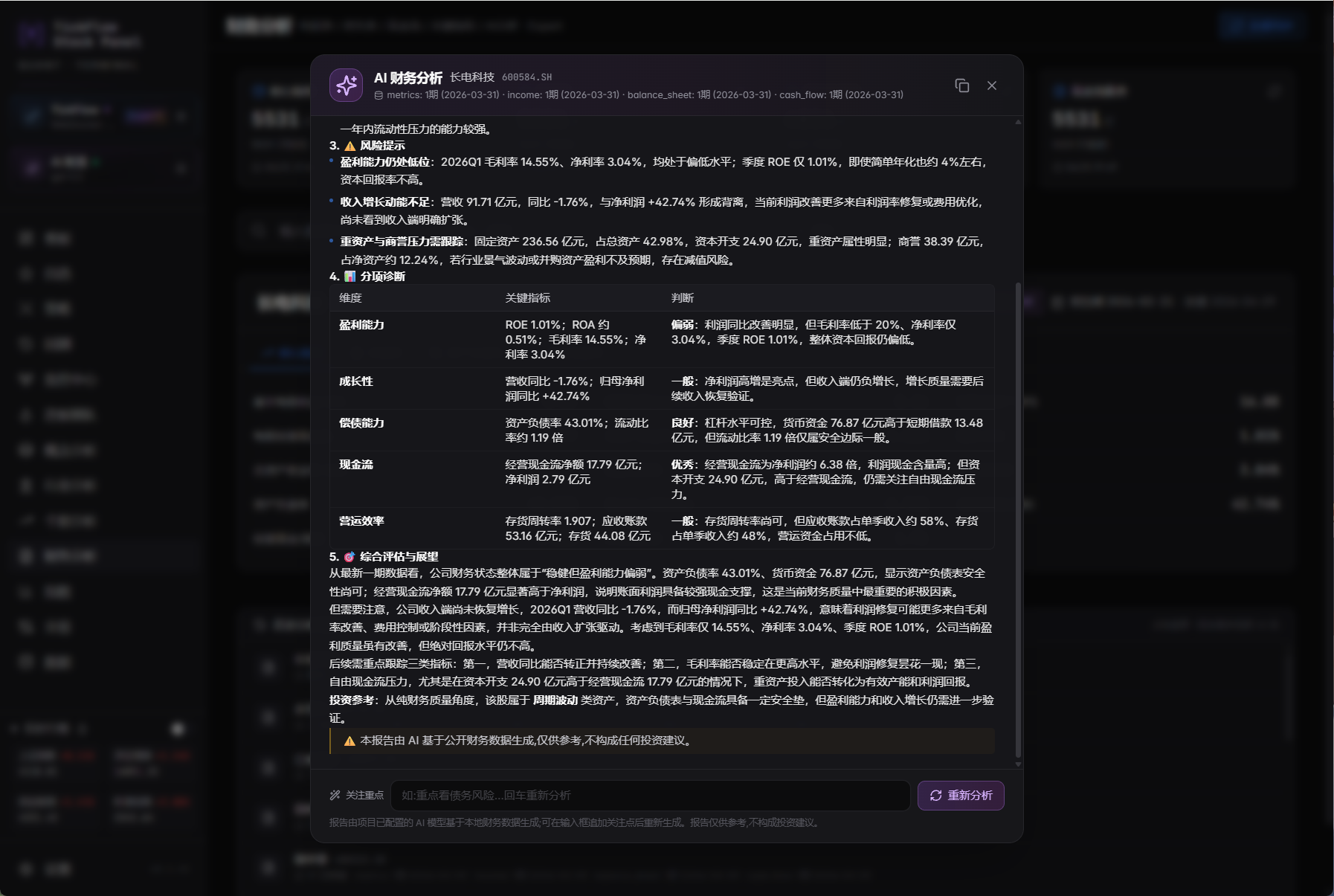Click the 投资参考 label

pos(352,700)
